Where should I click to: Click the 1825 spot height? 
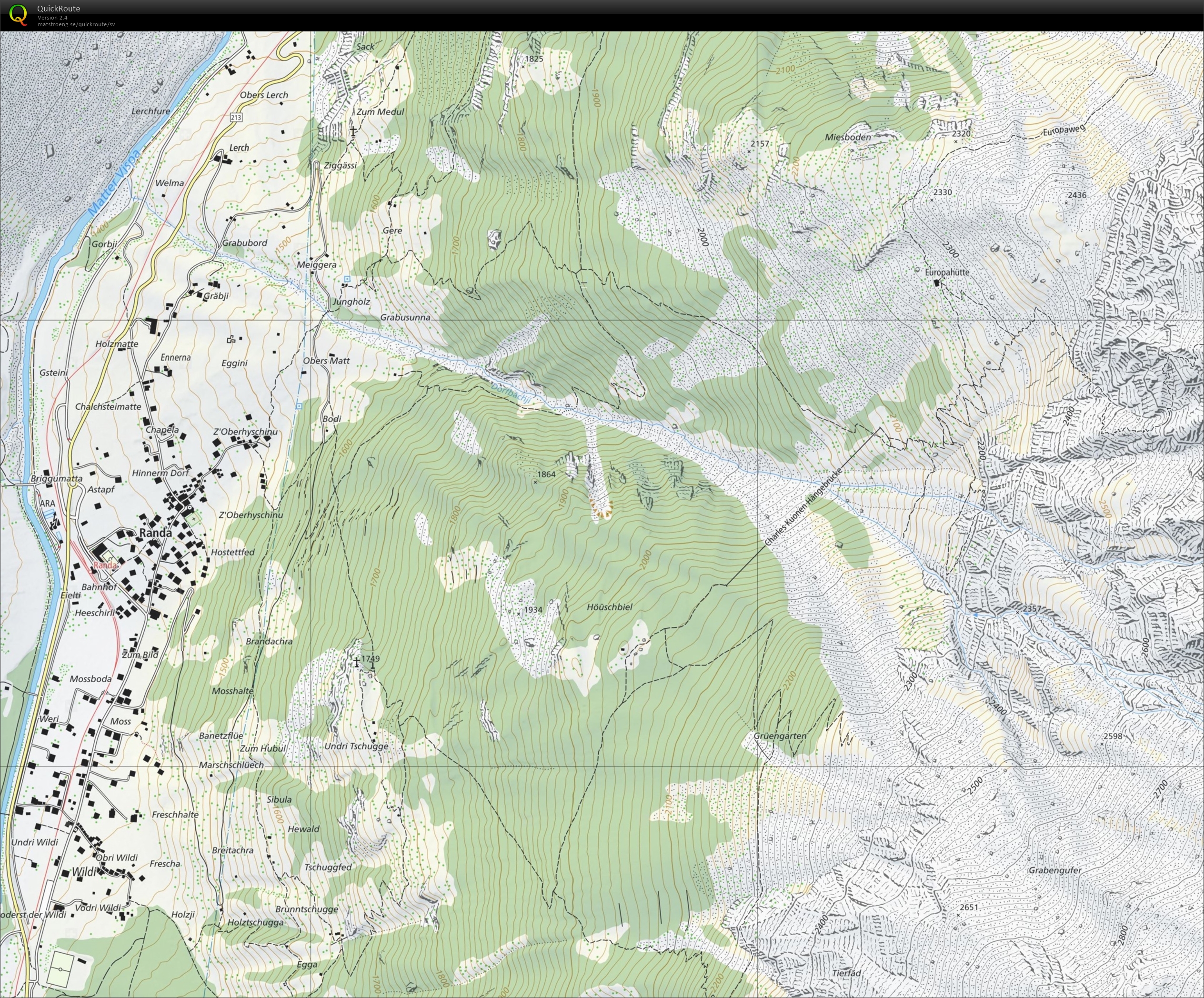[x=534, y=59]
